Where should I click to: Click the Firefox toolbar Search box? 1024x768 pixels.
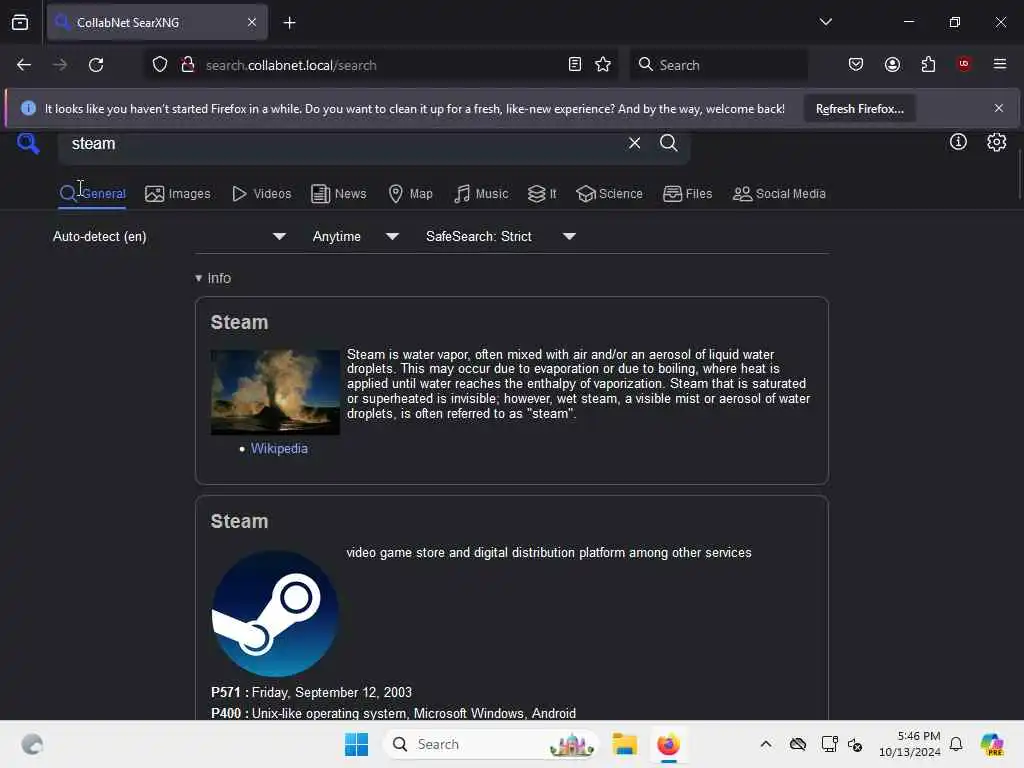click(x=718, y=65)
